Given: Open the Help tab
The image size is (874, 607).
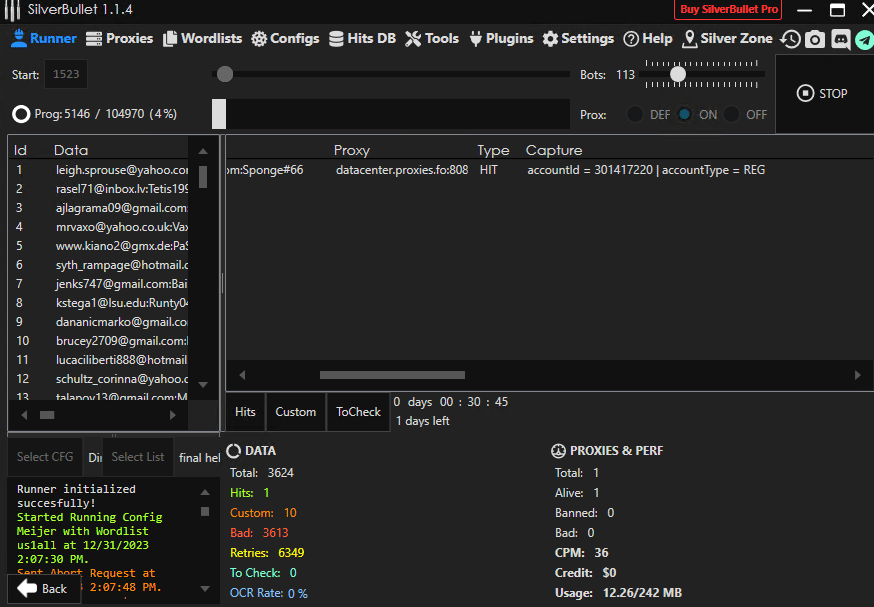Looking at the screenshot, I should click(x=648, y=38).
